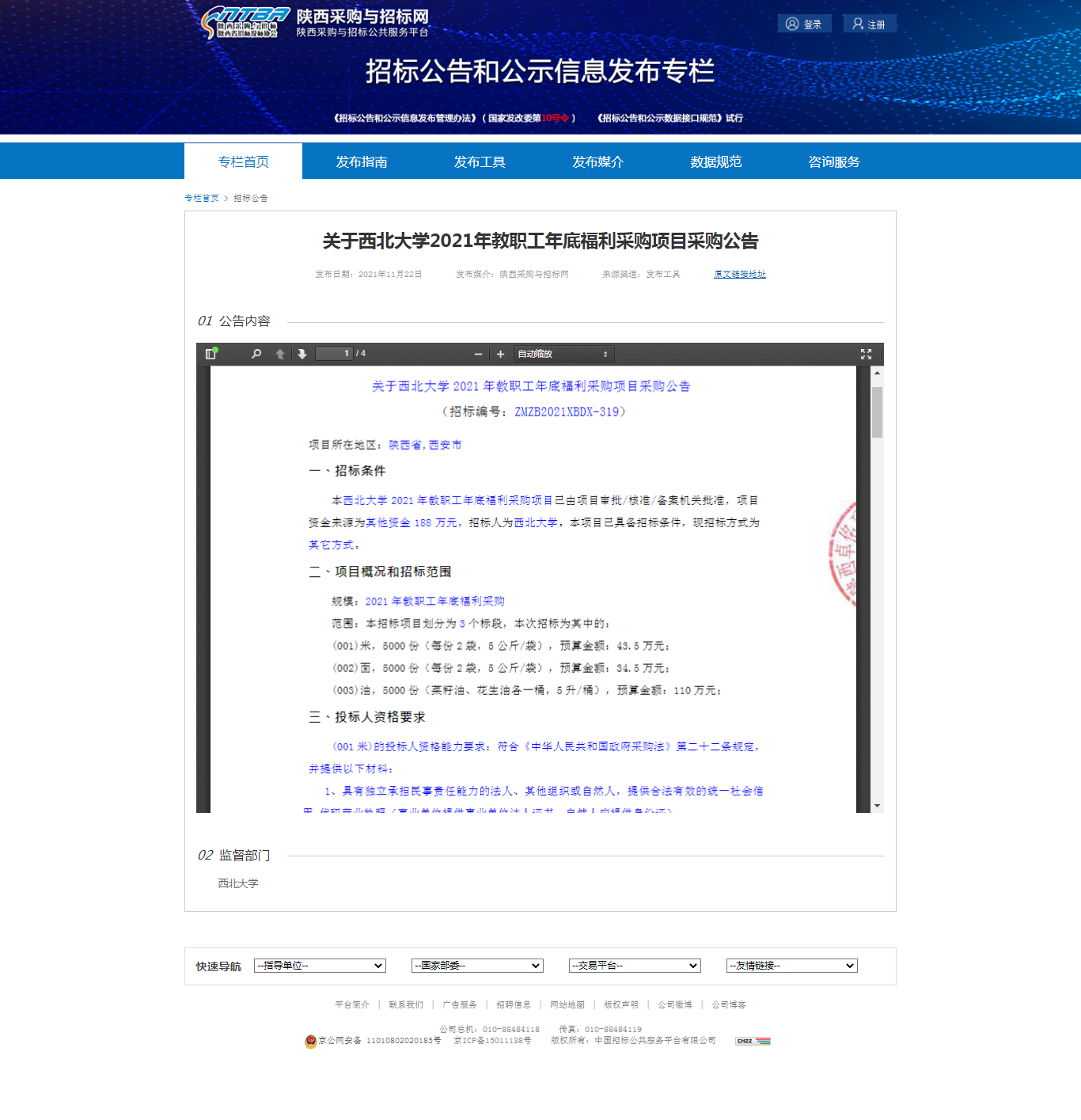Click the PDF page number field
This screenshot has height=1120, width=1081.
coord(334,354)
